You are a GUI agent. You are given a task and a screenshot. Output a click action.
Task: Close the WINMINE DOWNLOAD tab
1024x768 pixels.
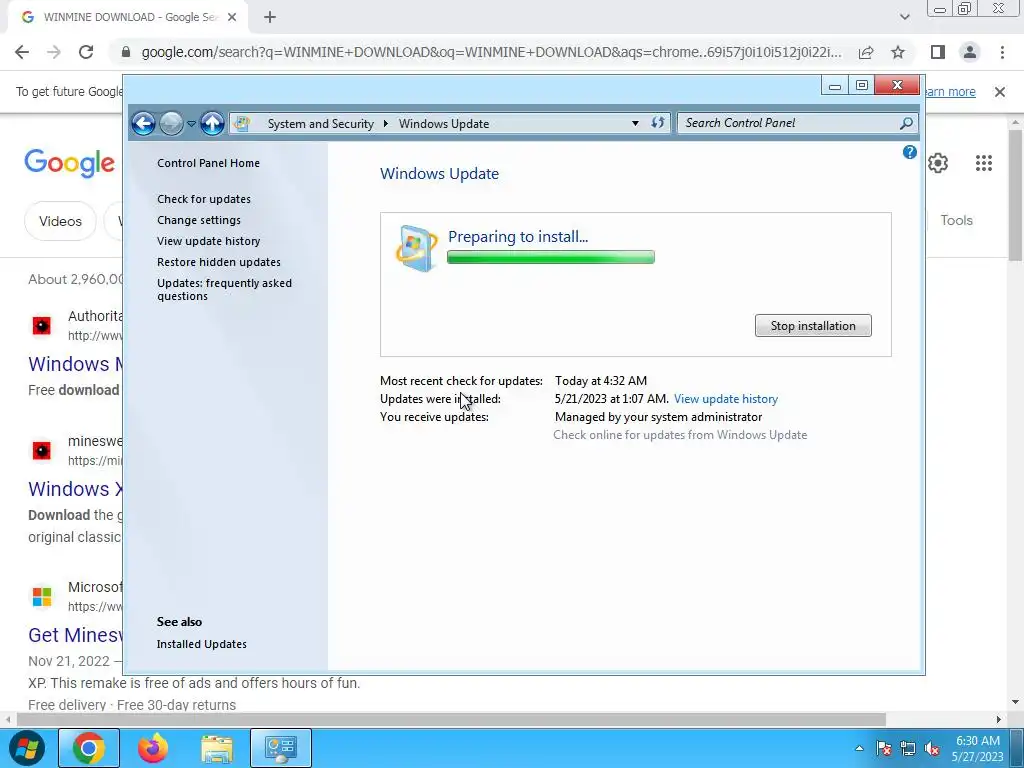click(x=232, y=18)
